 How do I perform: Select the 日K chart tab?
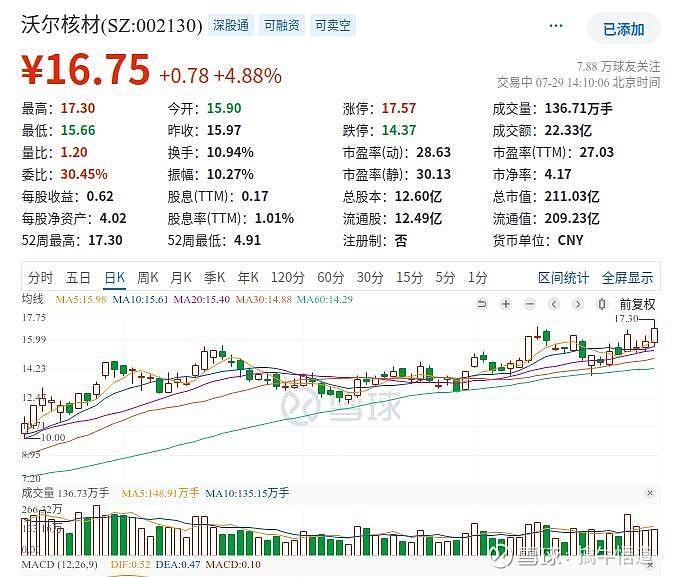(x=115, y=278)
